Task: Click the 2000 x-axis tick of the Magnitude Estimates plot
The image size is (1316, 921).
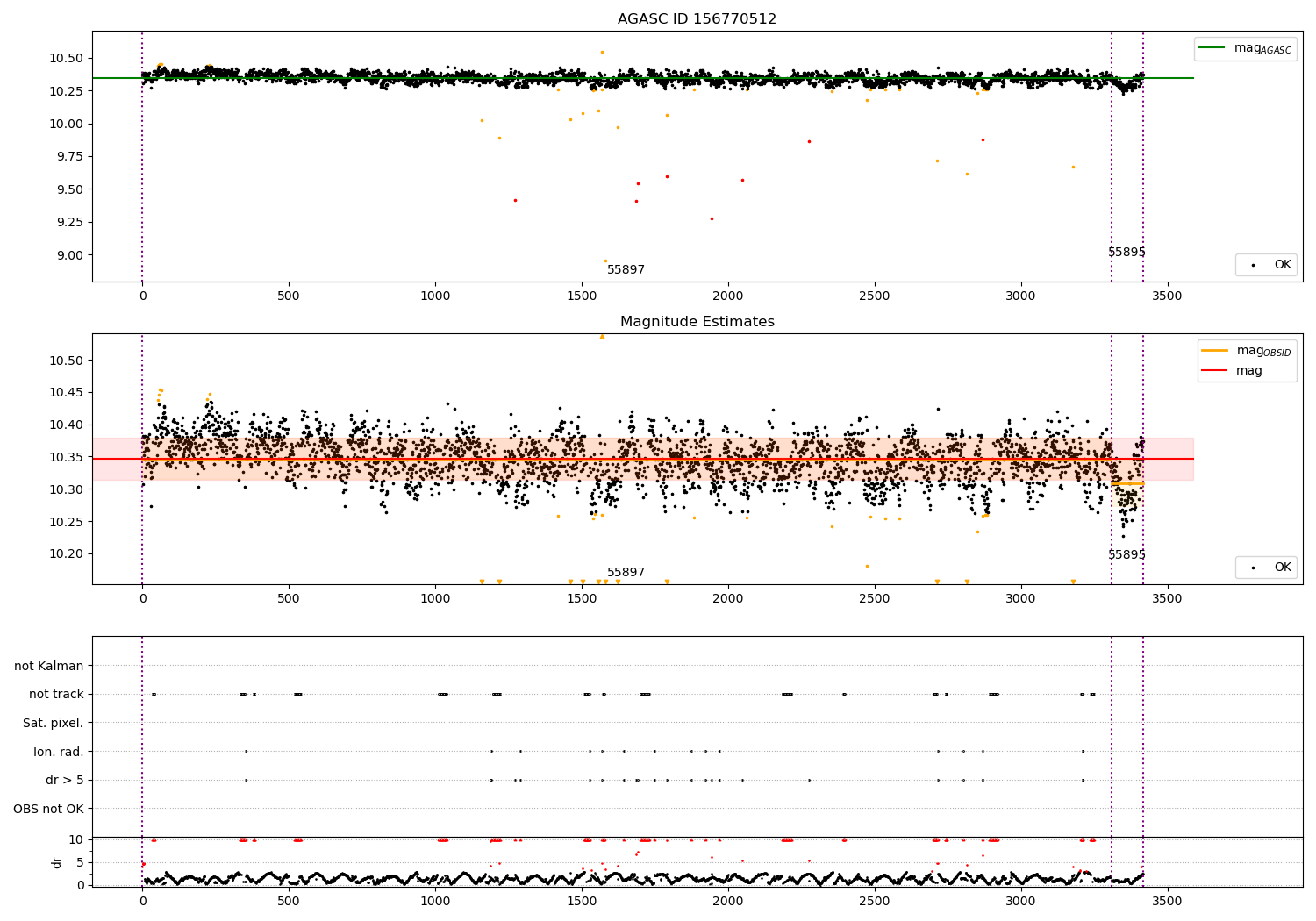Action: (x=728, y=598)
